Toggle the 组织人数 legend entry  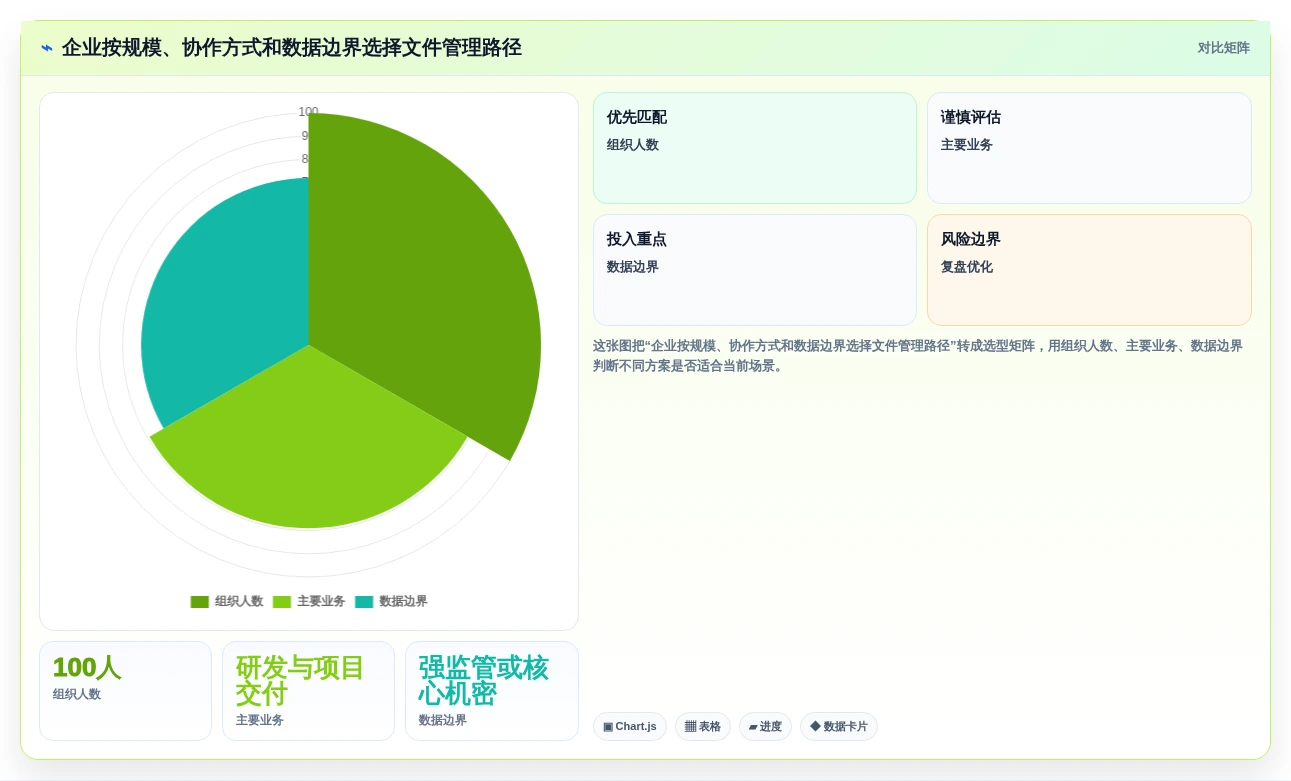227,602
